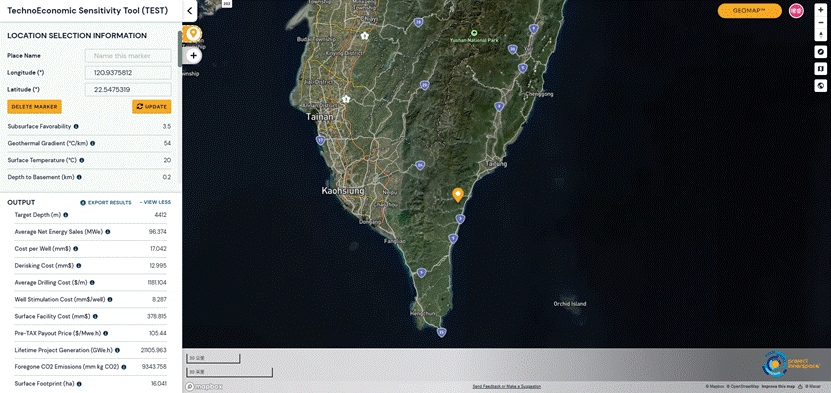Show info for Subsurface Favorability
Viewport: 831px width, 393px height.
pos(76,127)
